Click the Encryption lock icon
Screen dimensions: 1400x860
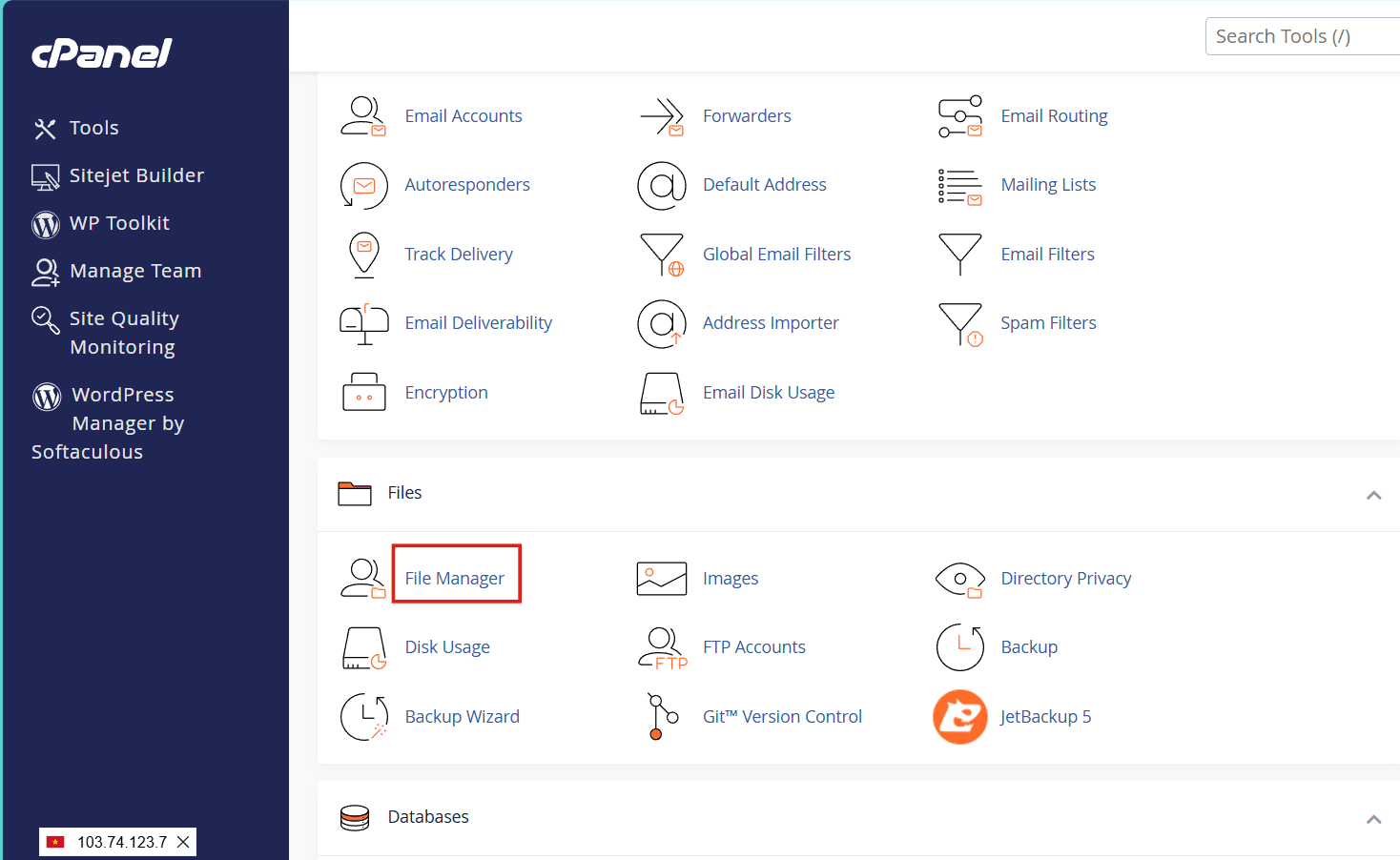363,393
